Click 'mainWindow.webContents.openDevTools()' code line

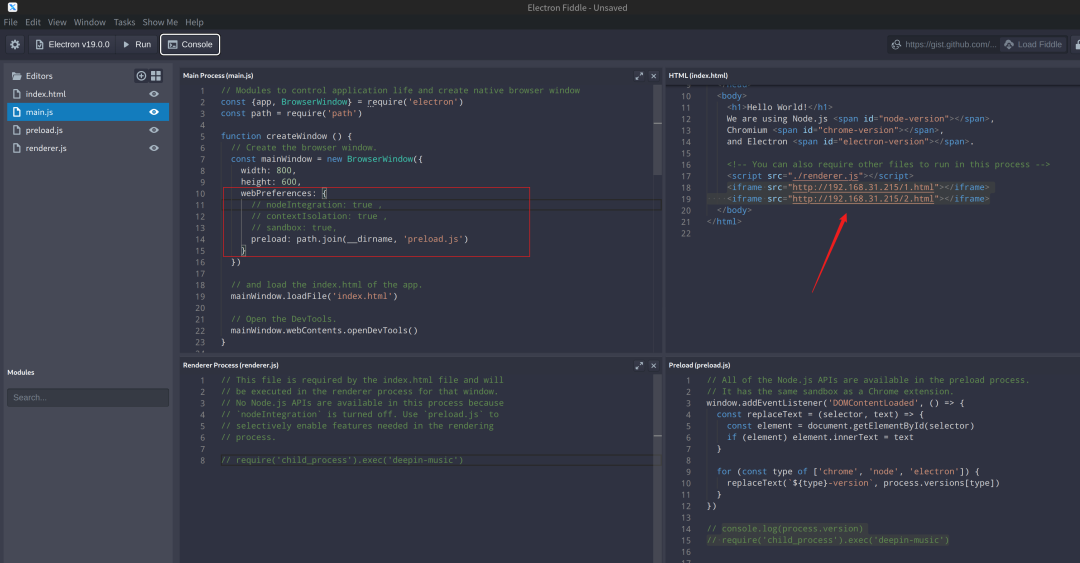click(x=324, y=331)
